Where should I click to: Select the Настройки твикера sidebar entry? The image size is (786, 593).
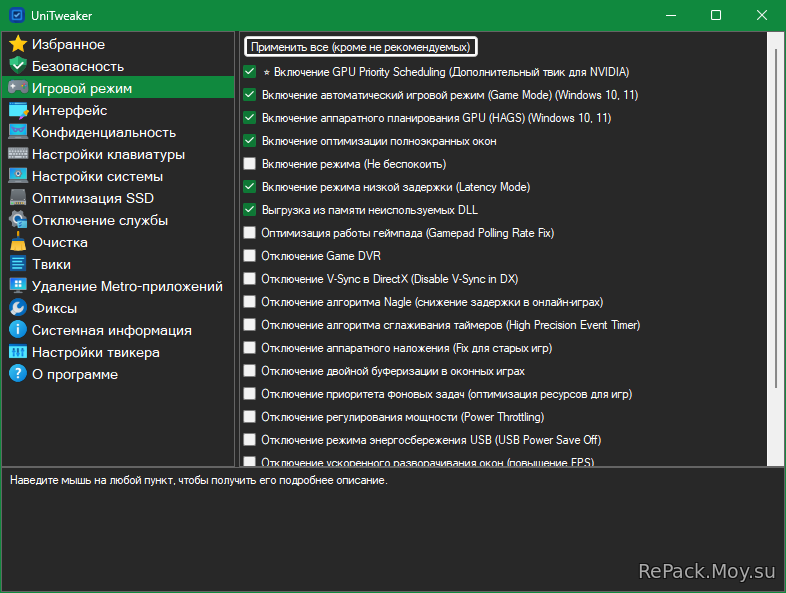coord(95,352)
